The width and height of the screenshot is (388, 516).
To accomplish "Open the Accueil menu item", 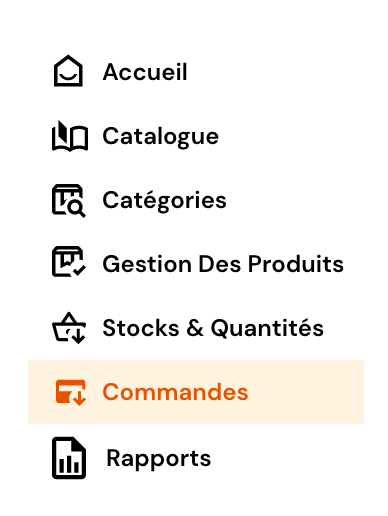I will (145, 72).
